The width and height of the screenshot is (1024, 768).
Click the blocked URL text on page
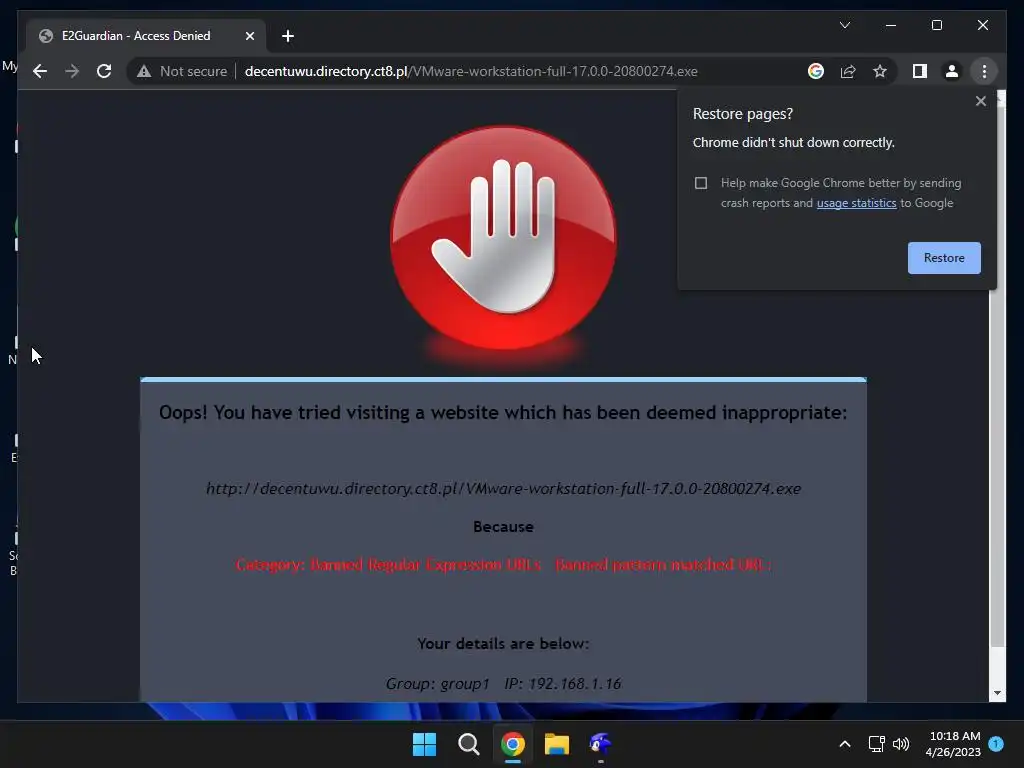pyautogui.click(x=503, y=488)
